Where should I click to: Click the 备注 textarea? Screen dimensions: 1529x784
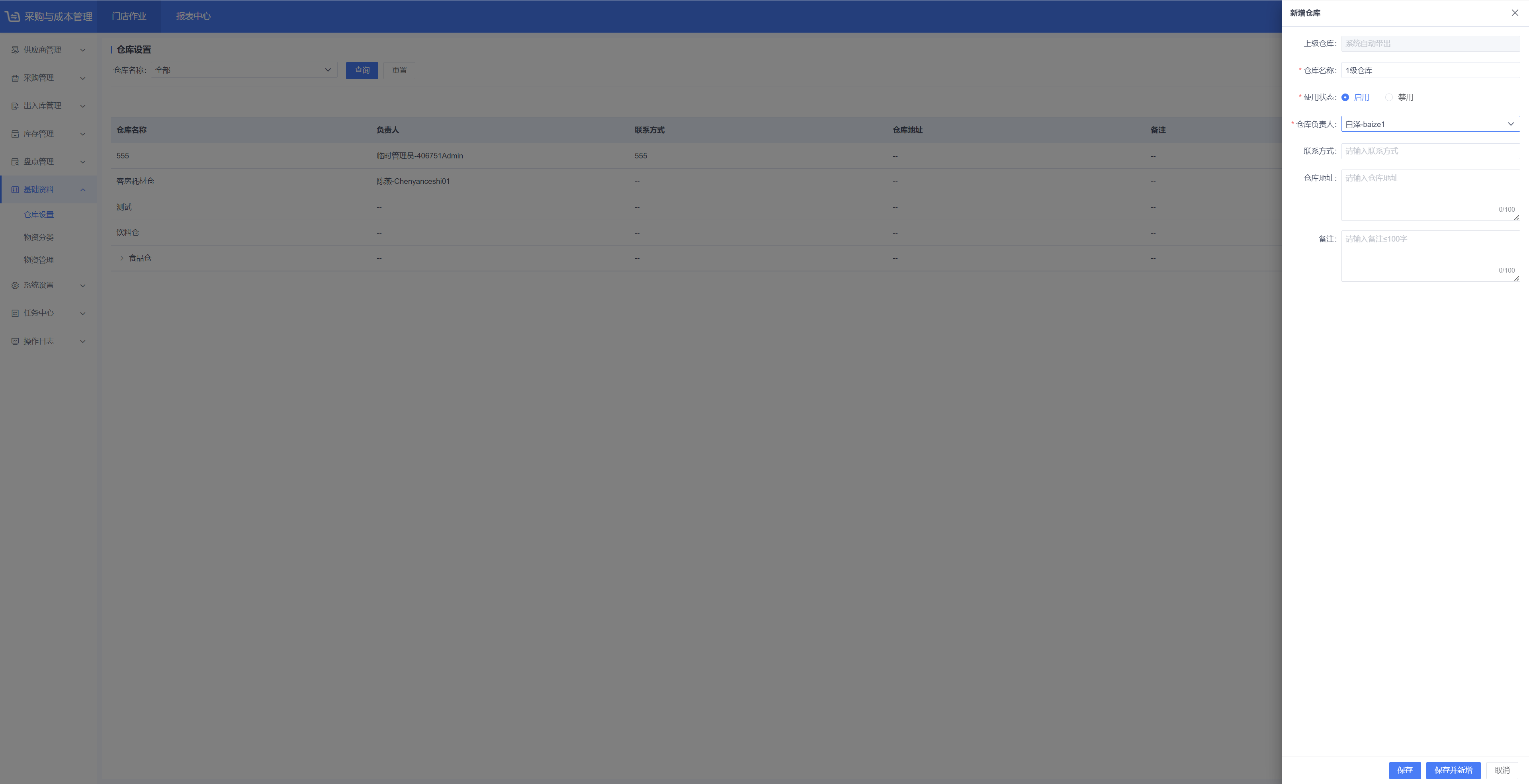(1431, 256)
